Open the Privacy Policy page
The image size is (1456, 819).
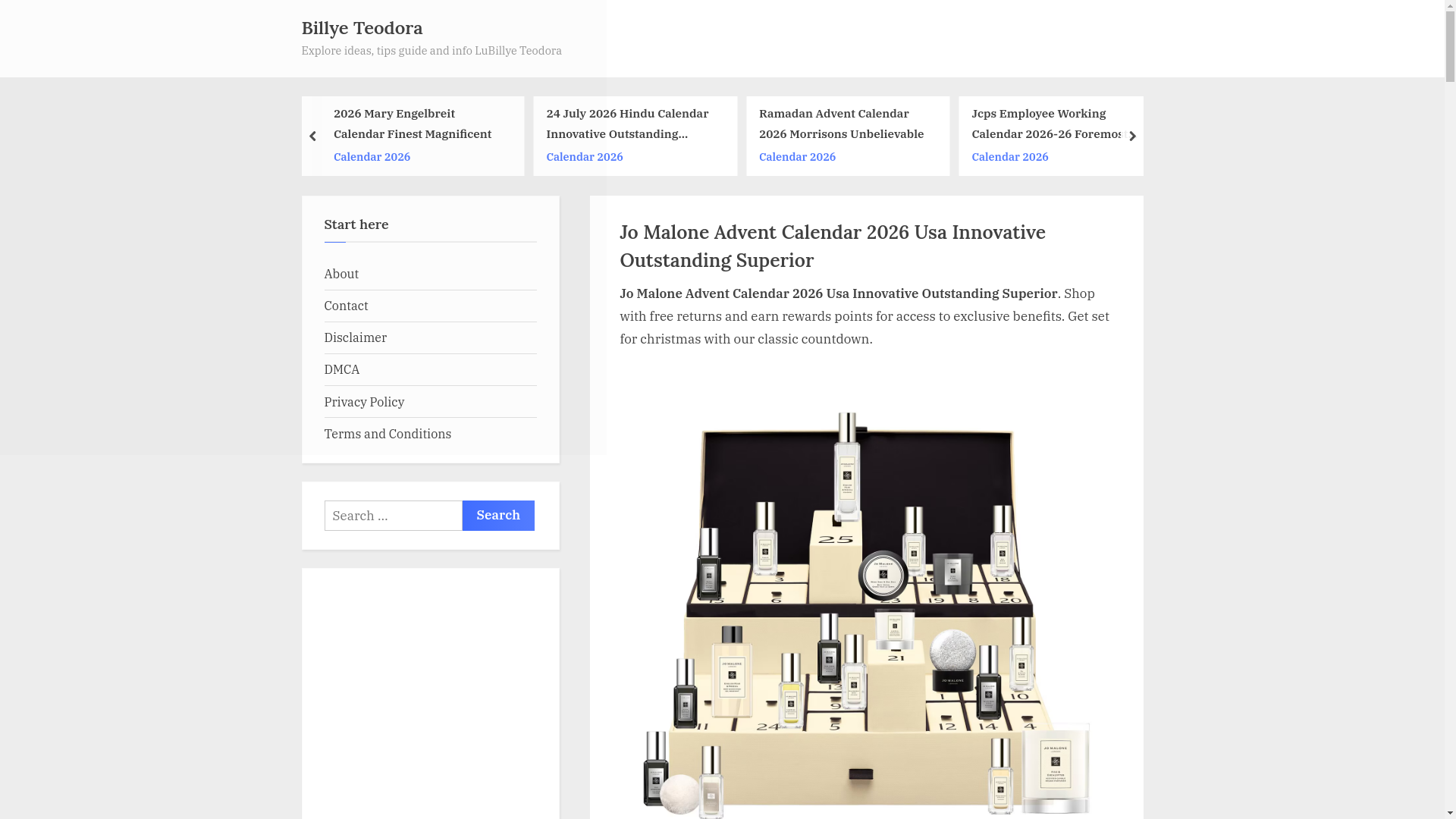click(x=364, y=402)
